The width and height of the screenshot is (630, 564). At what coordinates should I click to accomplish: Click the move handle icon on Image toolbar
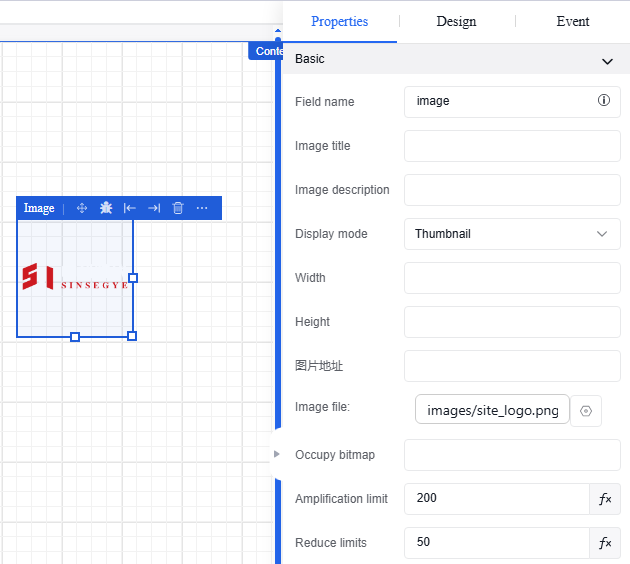(x=82, y=208)
